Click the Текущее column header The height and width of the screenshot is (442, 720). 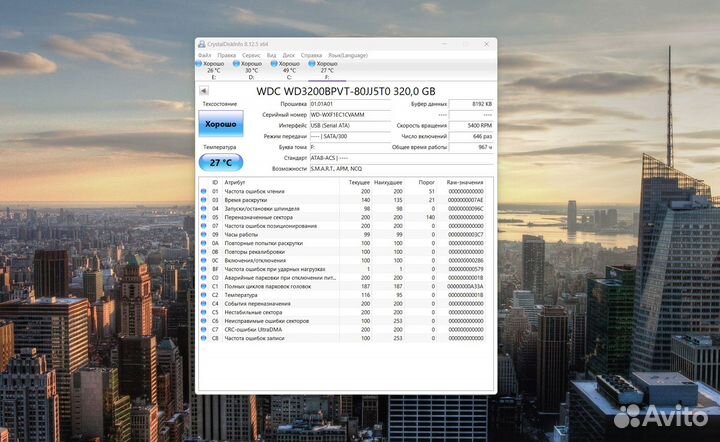(x=359, y=183)
